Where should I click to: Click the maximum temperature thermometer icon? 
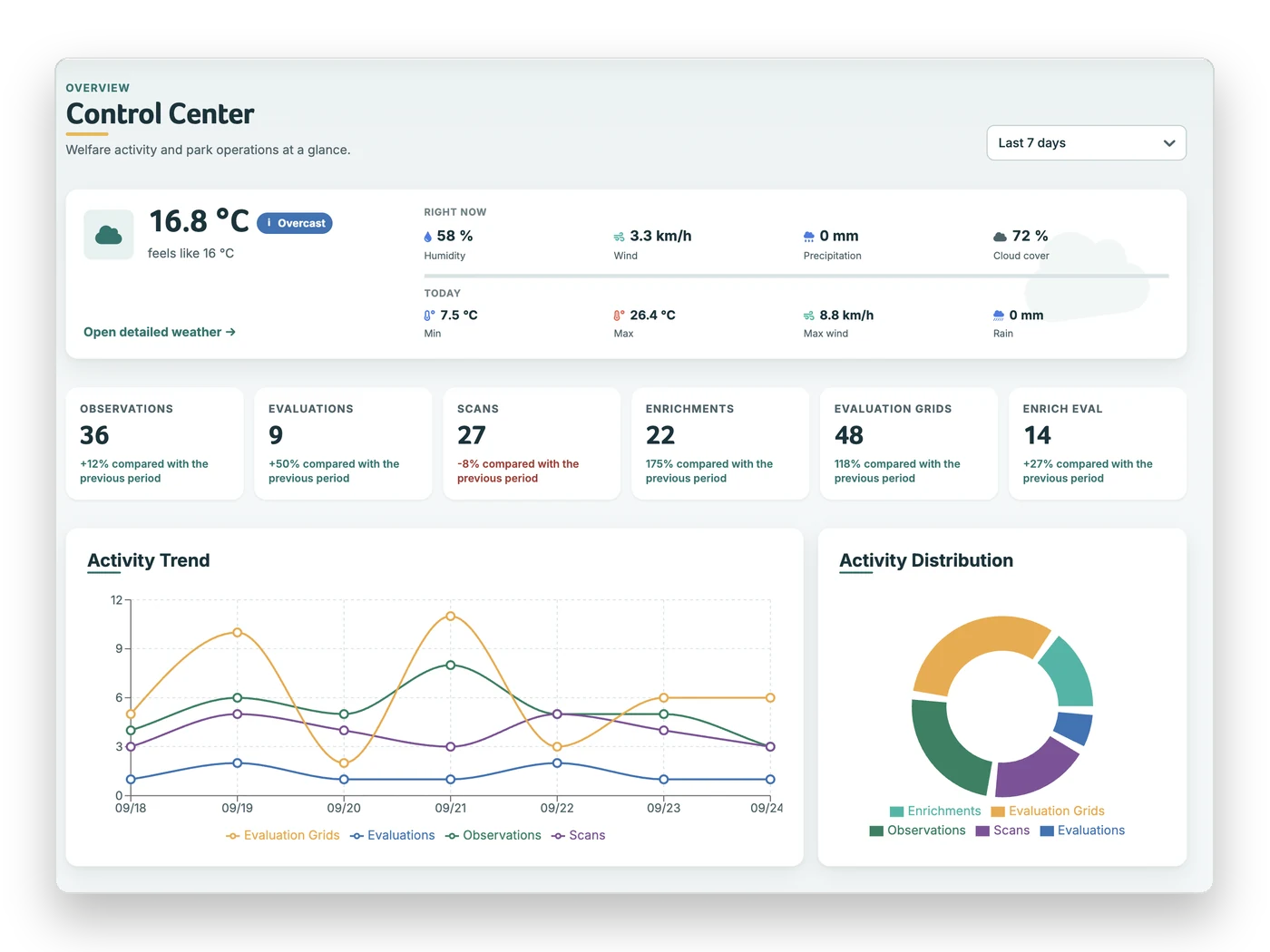pos(619,316)
